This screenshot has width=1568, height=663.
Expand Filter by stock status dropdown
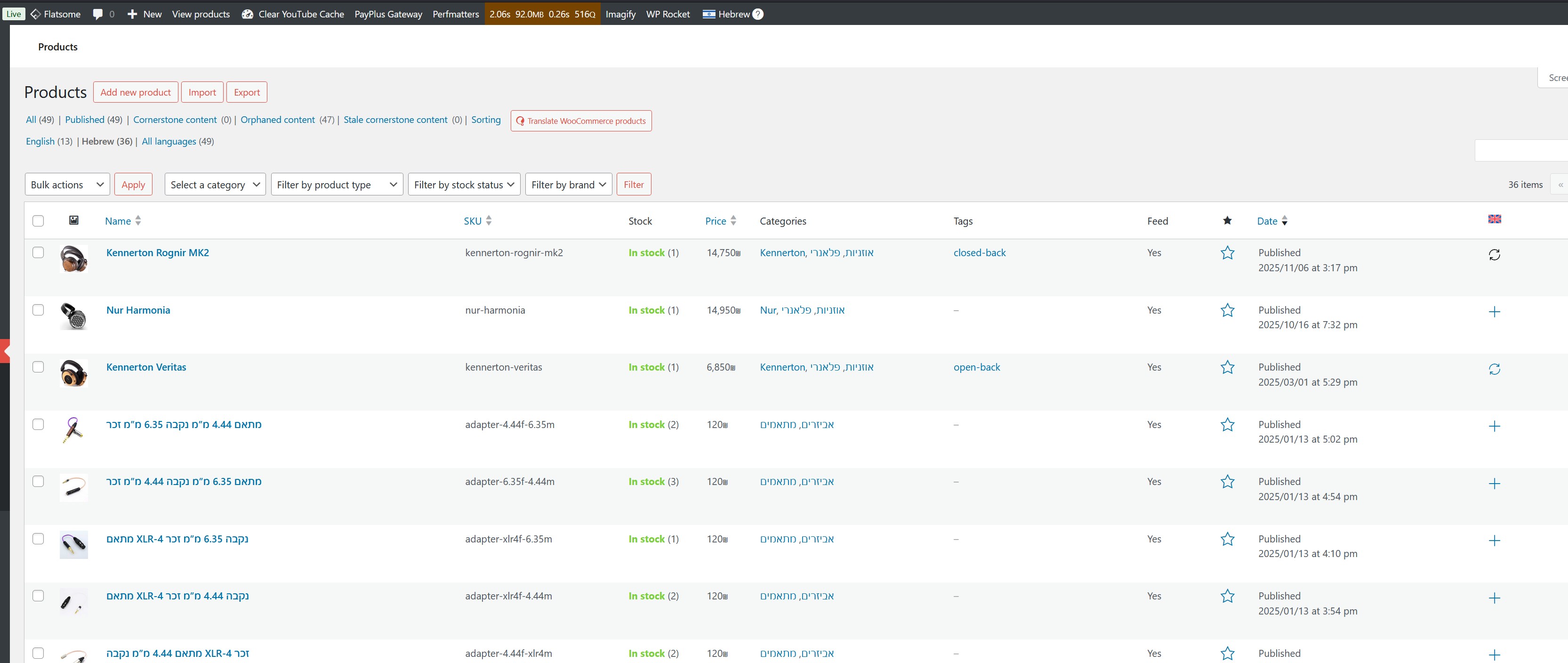point(463,185)
